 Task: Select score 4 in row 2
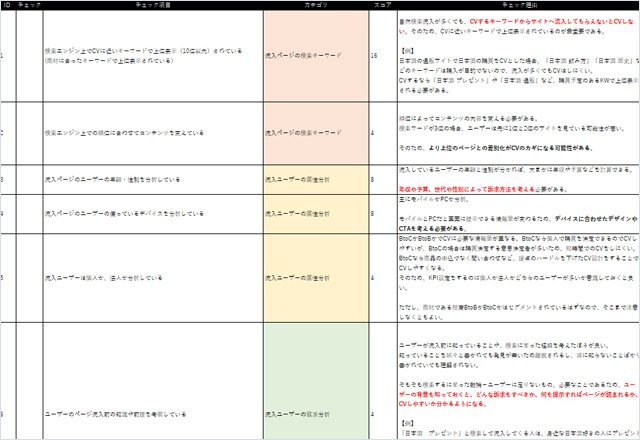point(383,133)
